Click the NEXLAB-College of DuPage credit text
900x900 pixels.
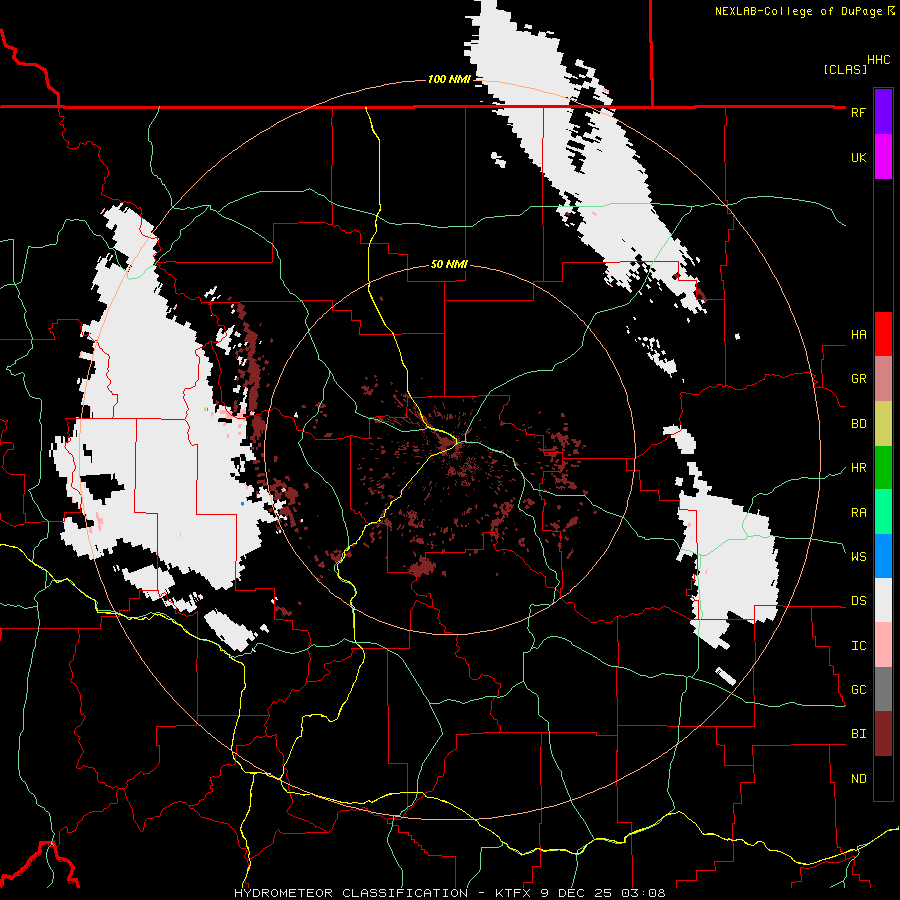click(x=798, y=11)
